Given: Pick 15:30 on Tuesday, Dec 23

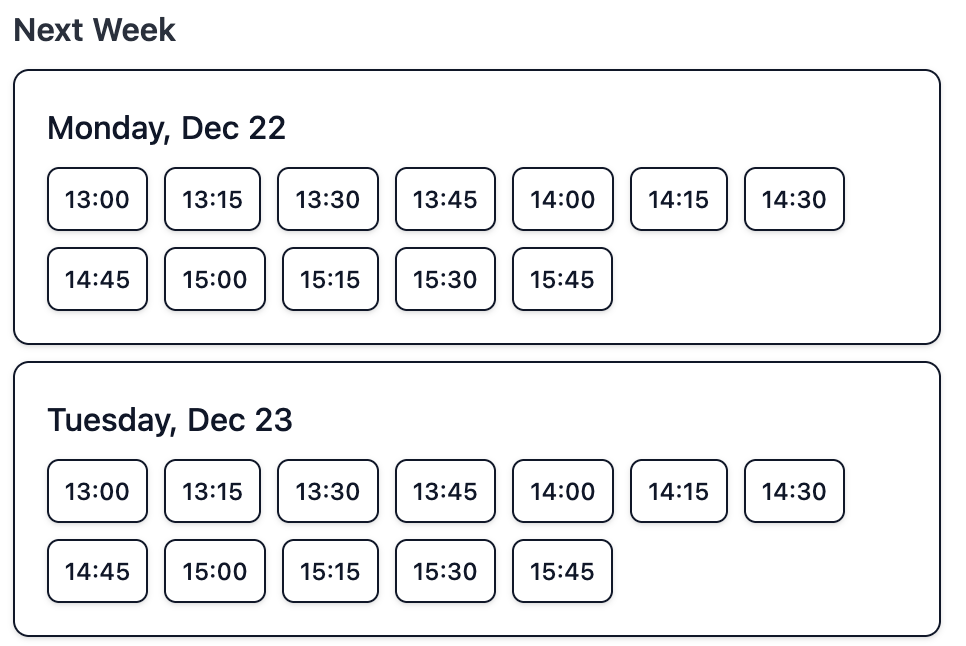Looking at the screenshot, I should pyautogui.click(x=445, y=571).
